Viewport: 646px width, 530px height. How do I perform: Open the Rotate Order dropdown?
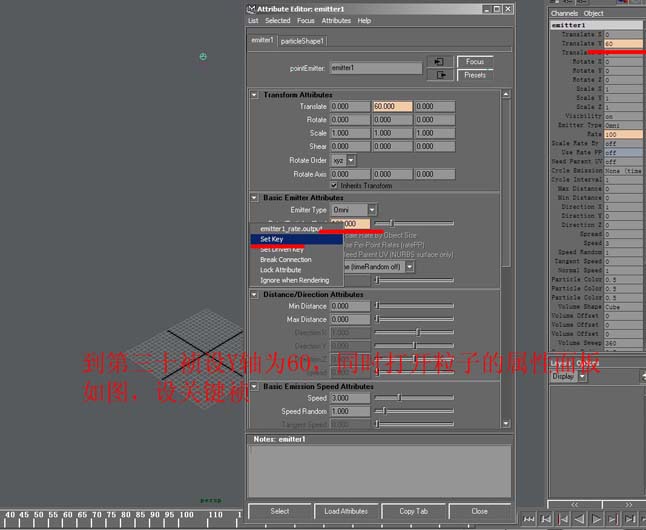pyautogui.click(x=344, y=160)
